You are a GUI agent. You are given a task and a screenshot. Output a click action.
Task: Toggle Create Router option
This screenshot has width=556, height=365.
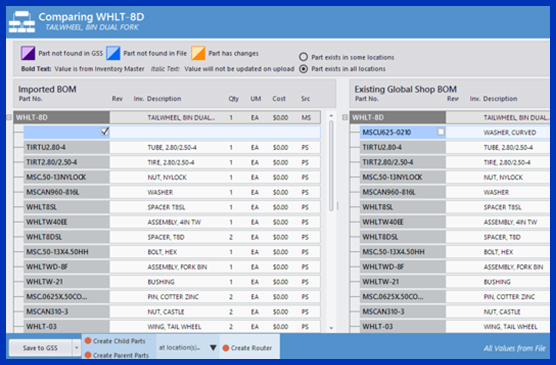pos(247,348)
